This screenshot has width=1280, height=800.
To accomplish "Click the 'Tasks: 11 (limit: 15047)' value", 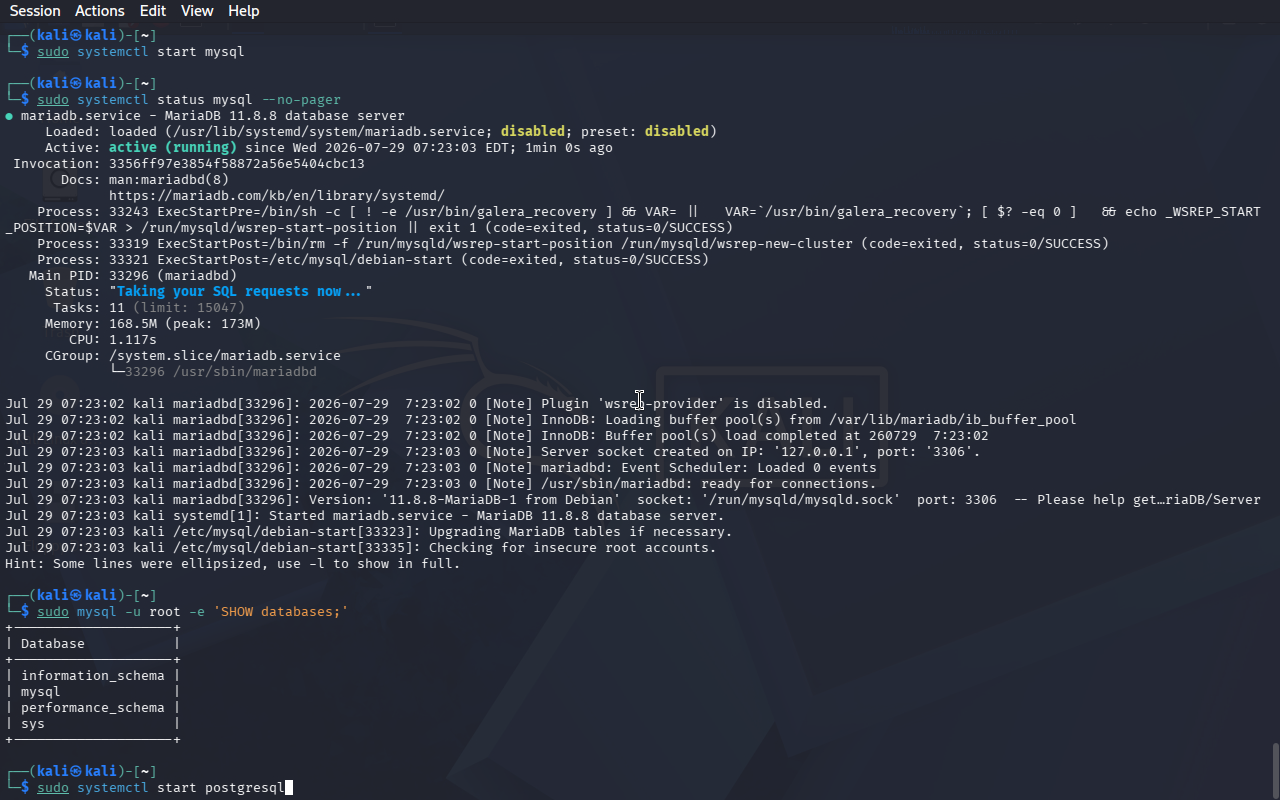I will point(177,308).
